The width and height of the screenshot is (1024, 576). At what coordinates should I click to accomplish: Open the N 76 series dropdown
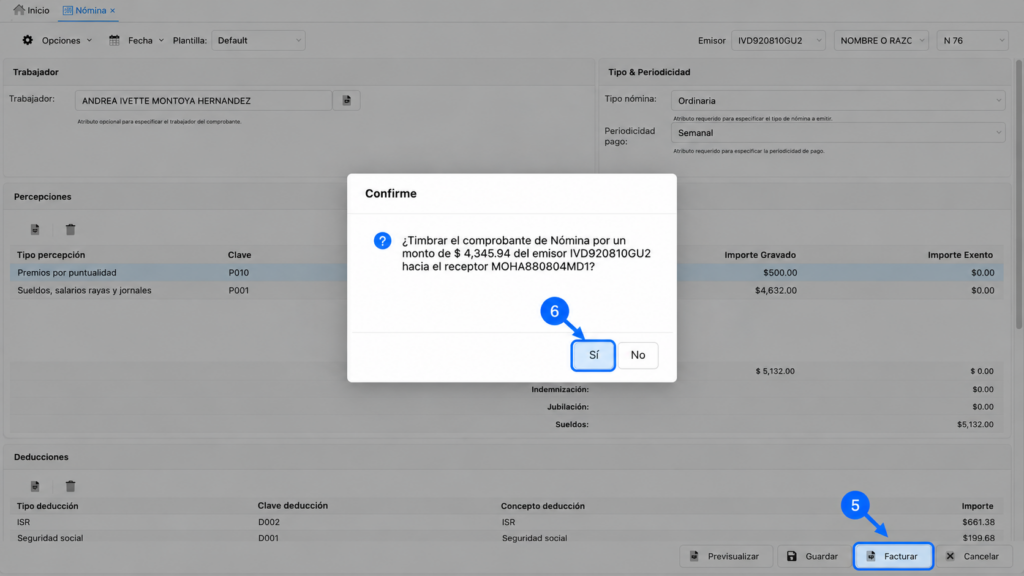(972, 40)
